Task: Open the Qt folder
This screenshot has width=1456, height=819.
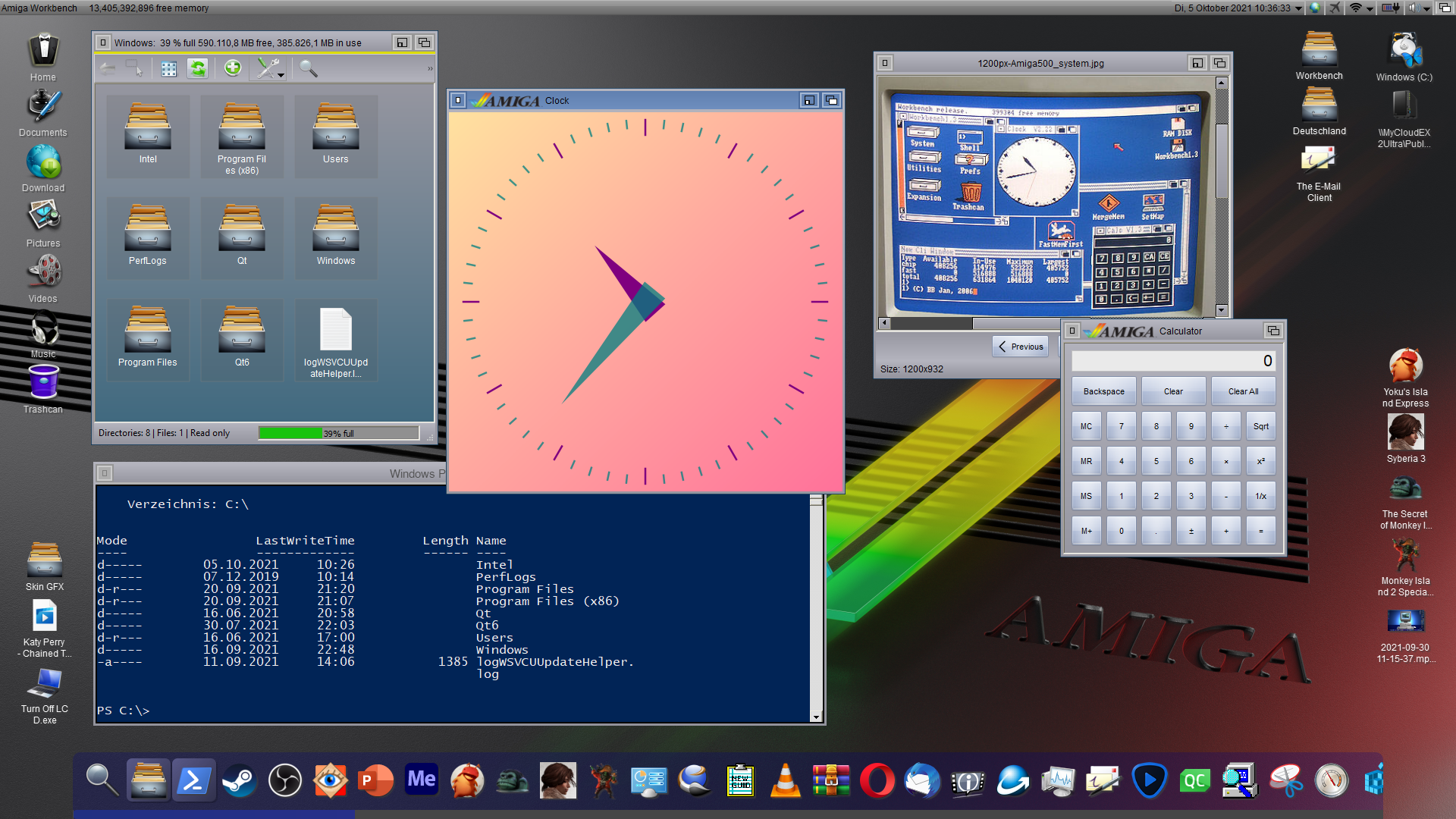Action: click(x=242, y=237)
